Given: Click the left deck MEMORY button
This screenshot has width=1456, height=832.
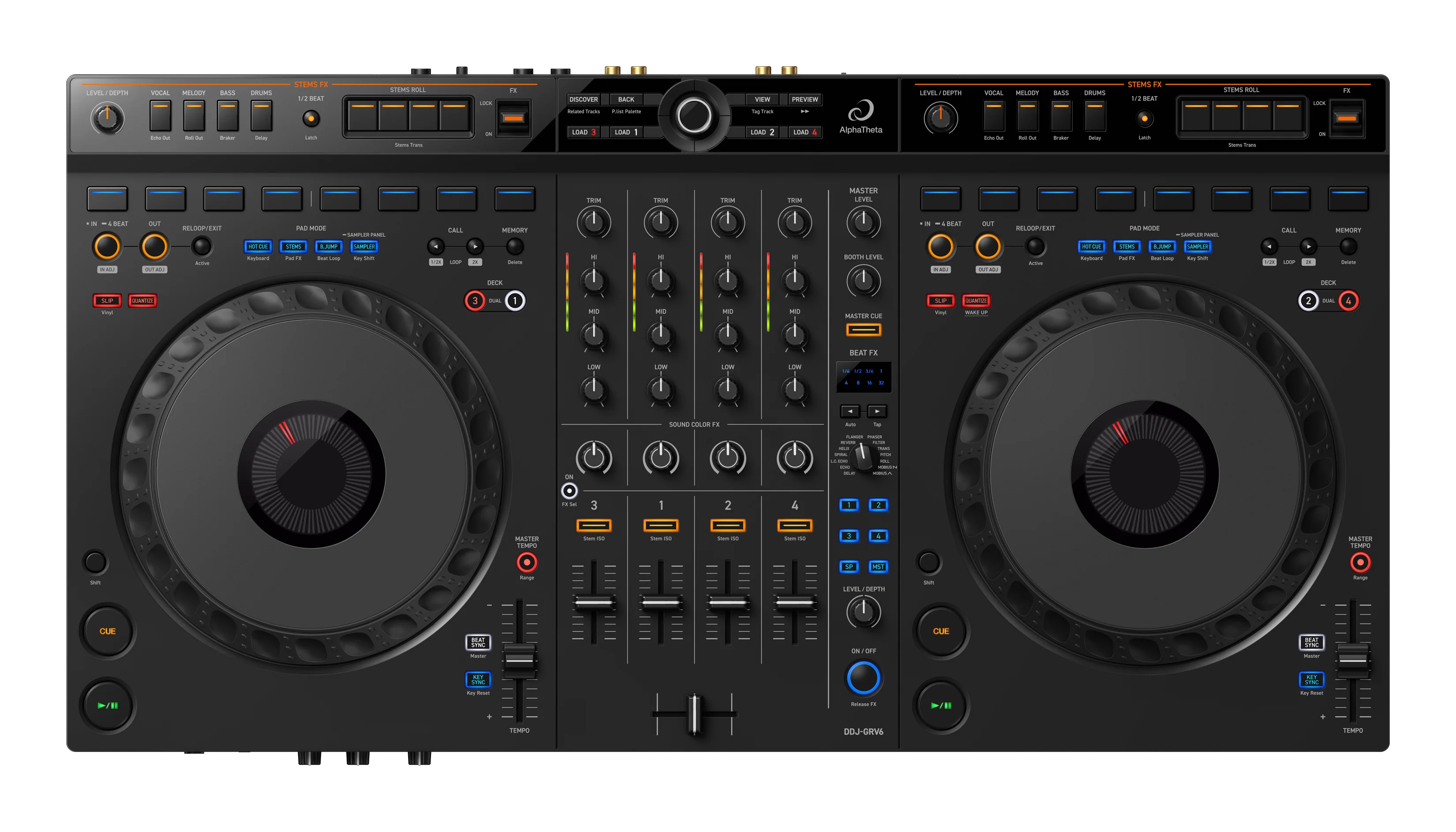Looking at the screenshot, I should point(515,247).
